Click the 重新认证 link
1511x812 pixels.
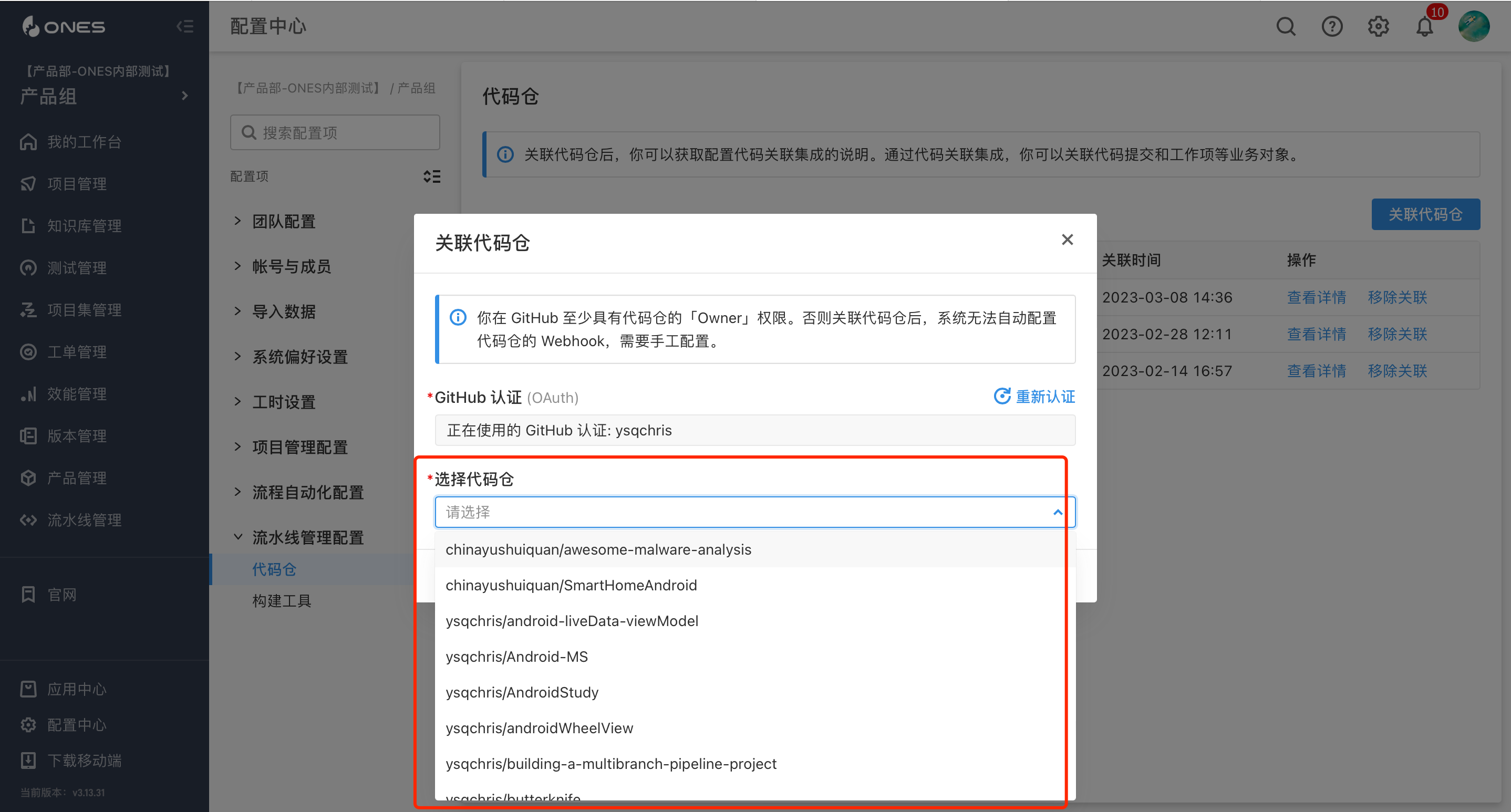click(x=1034, y=397)
